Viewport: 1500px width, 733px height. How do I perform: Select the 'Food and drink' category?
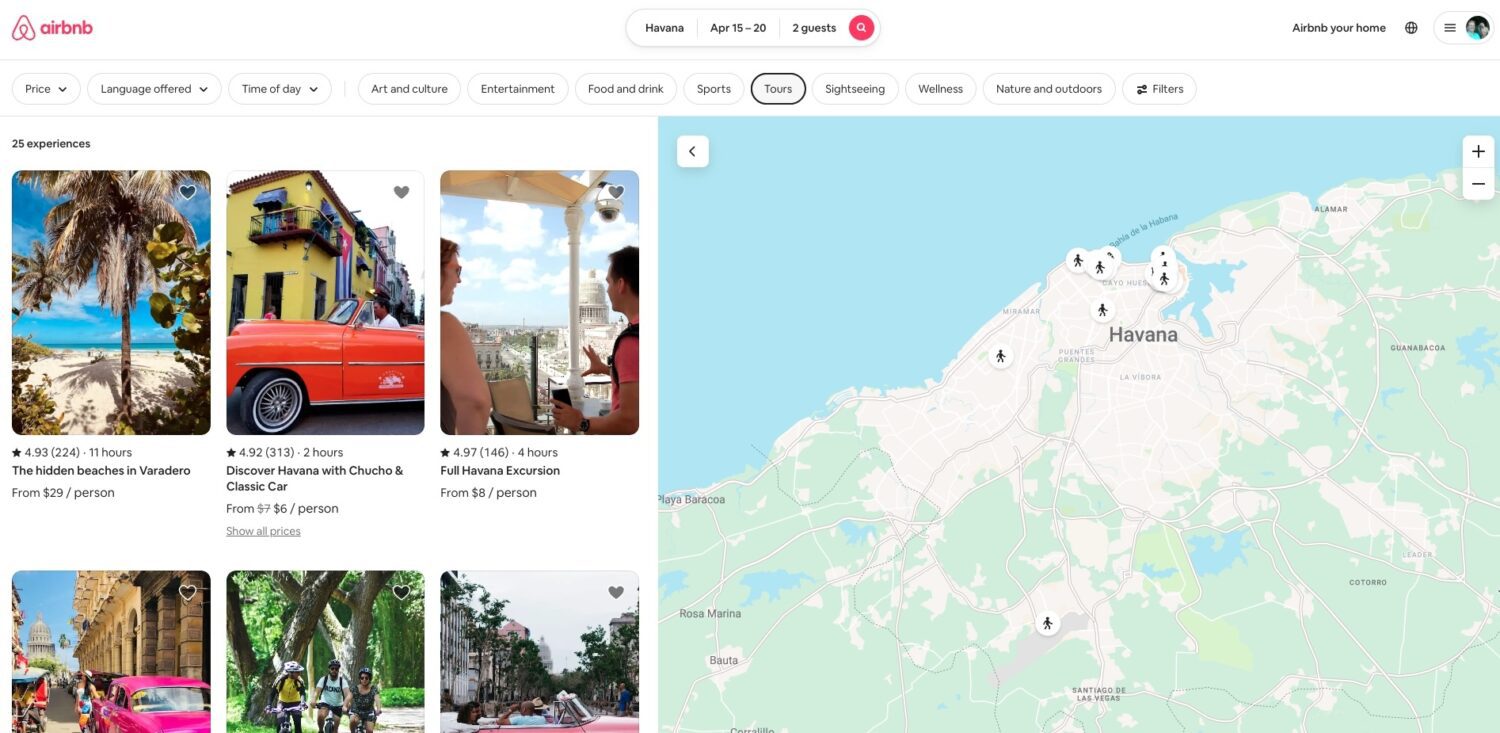[625, 88]
